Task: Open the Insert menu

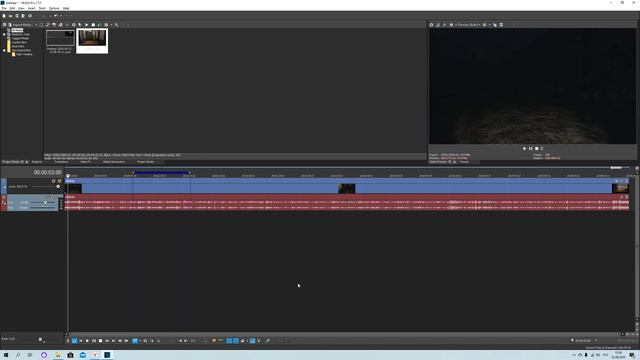Action: pos(31,8)
